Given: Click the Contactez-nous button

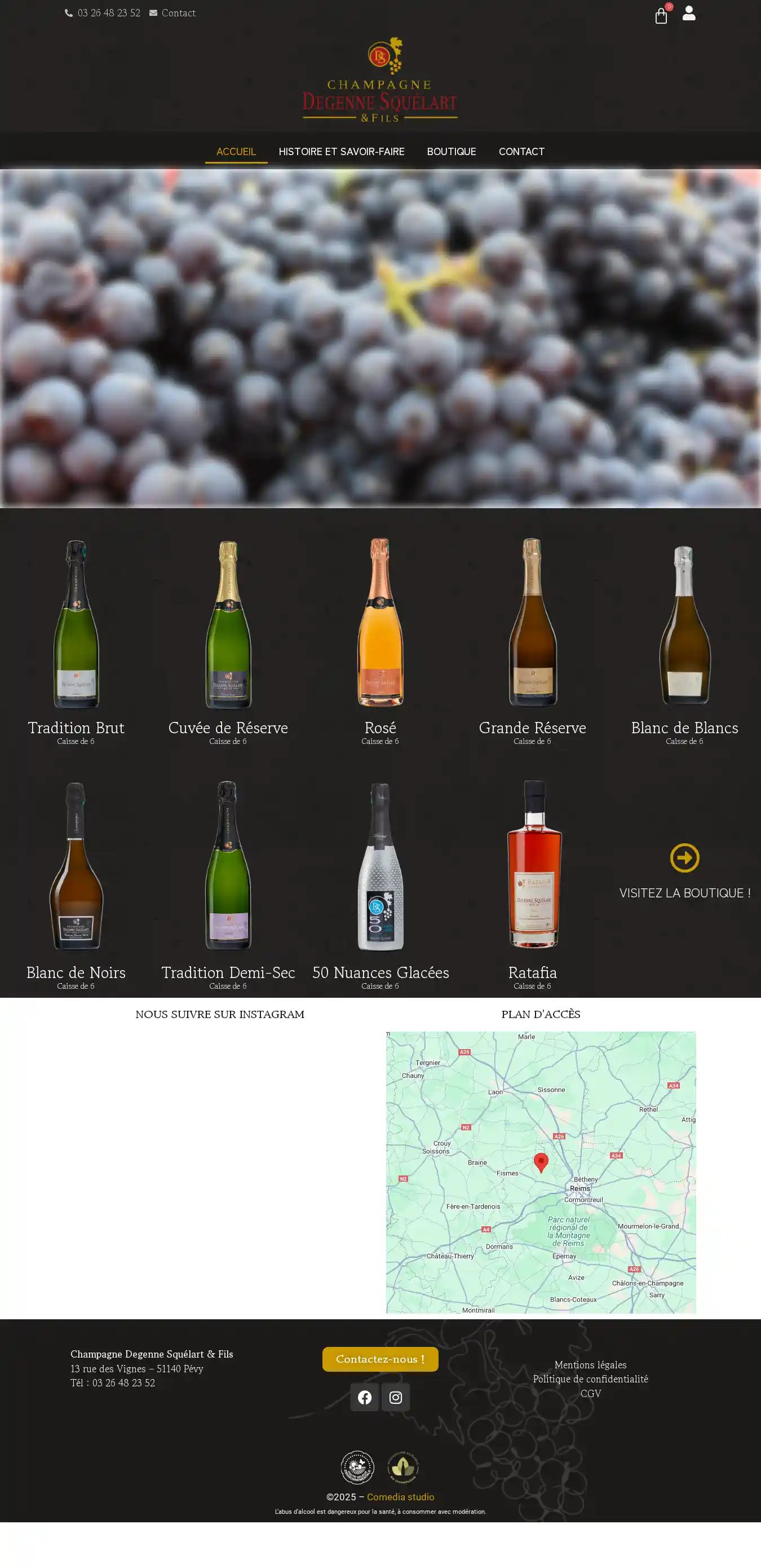Looking at the screenshot, I should click(380, 1359).
